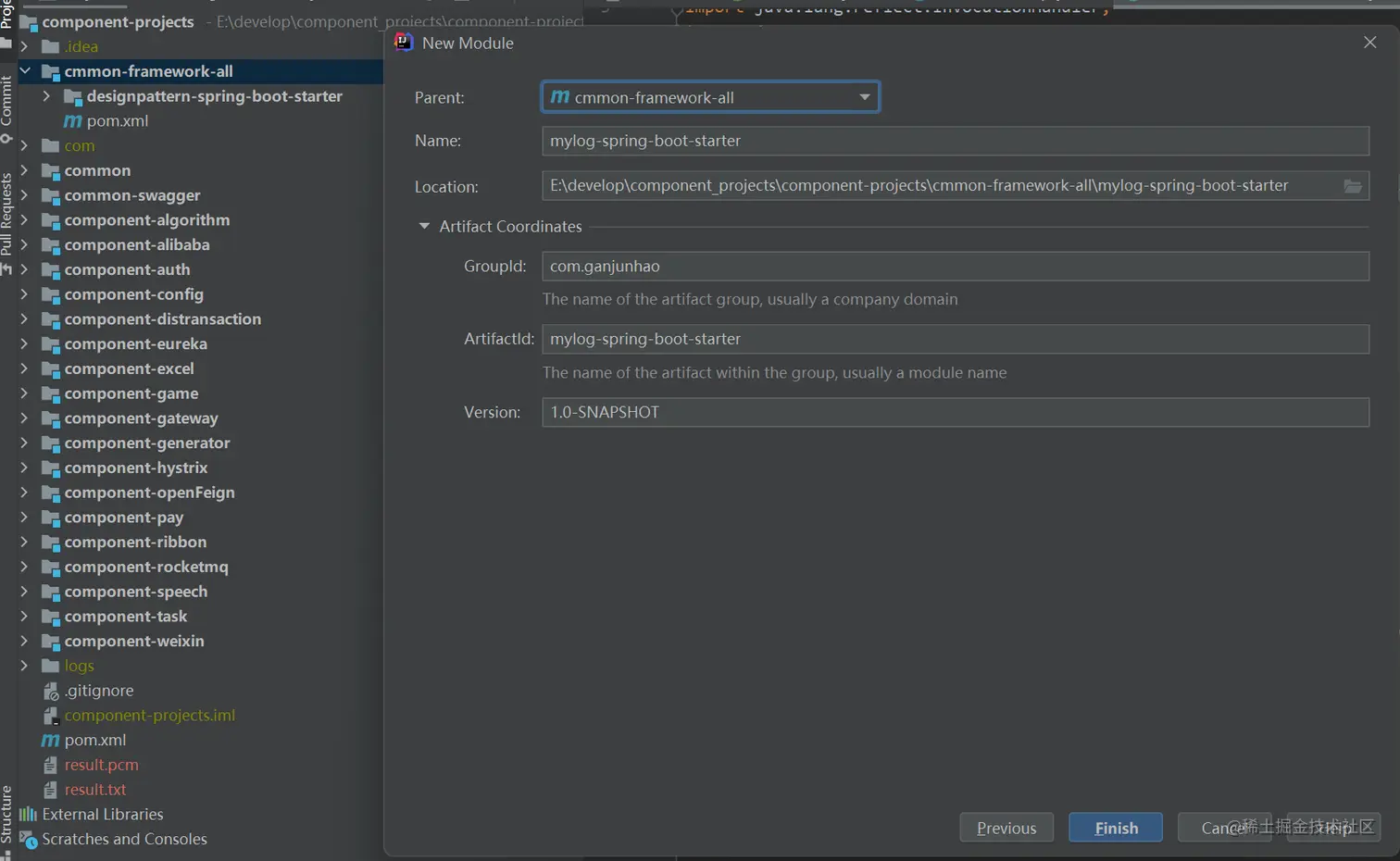Click the Maven icon of the project-root pom.xml
Screen dimensions: 1400x861
(x=51, y=741)
